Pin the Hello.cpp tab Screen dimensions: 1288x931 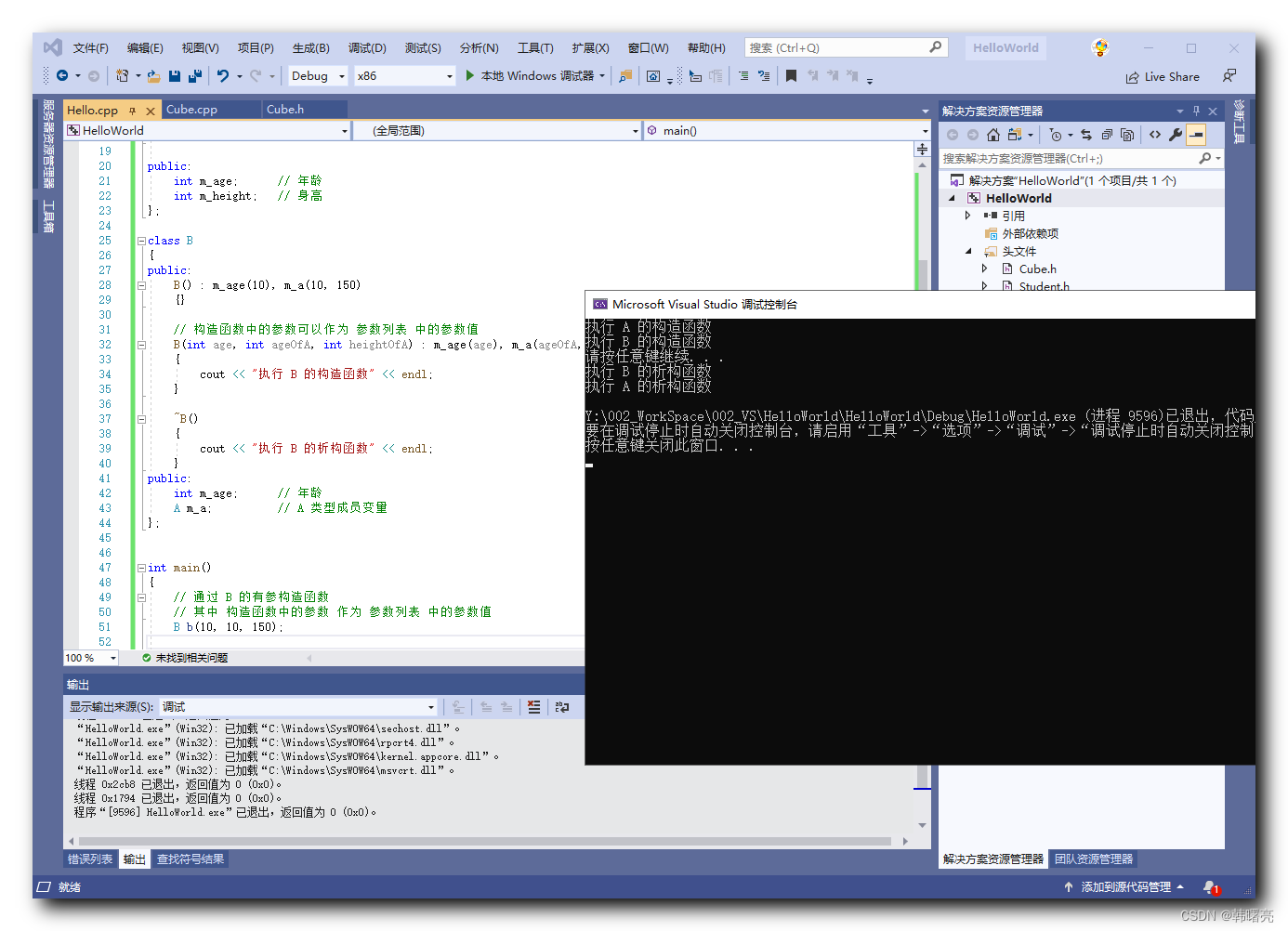pos(132,111)
